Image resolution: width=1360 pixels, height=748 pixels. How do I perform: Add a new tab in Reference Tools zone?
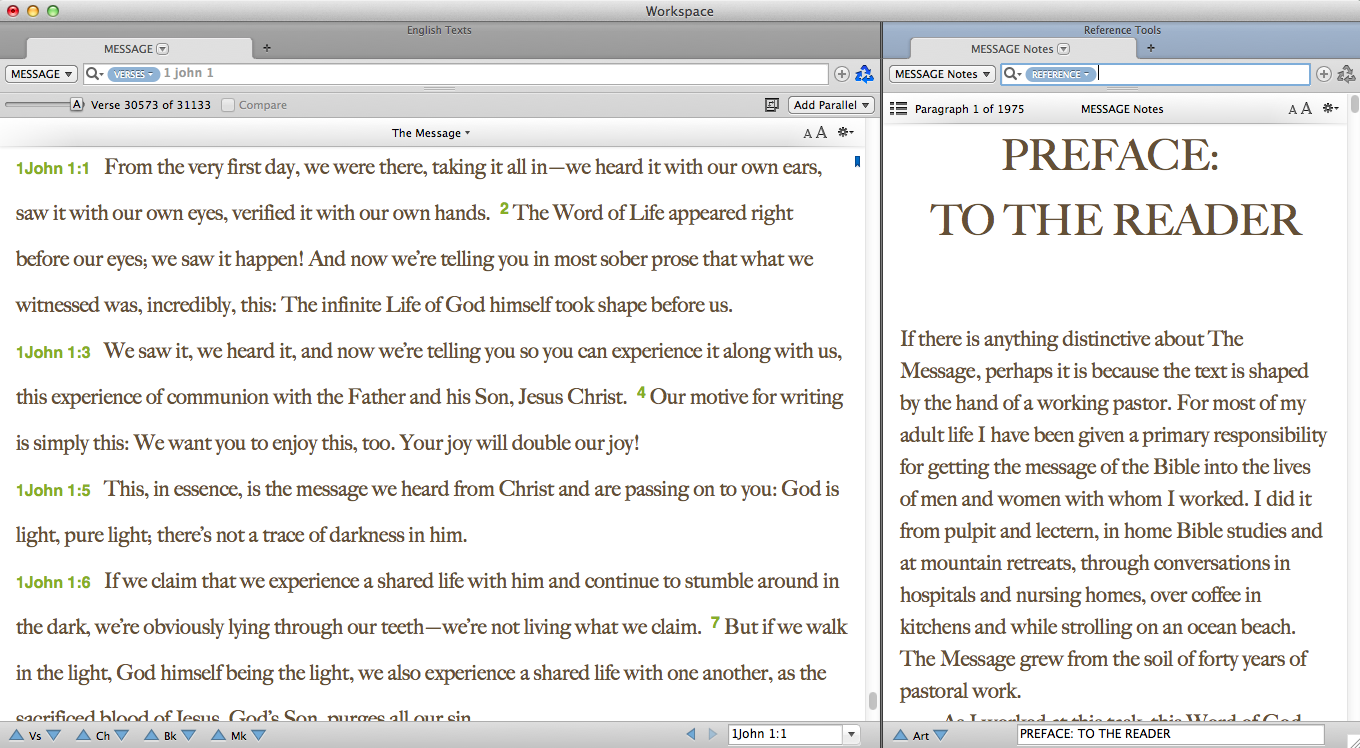pos(1150,48)
